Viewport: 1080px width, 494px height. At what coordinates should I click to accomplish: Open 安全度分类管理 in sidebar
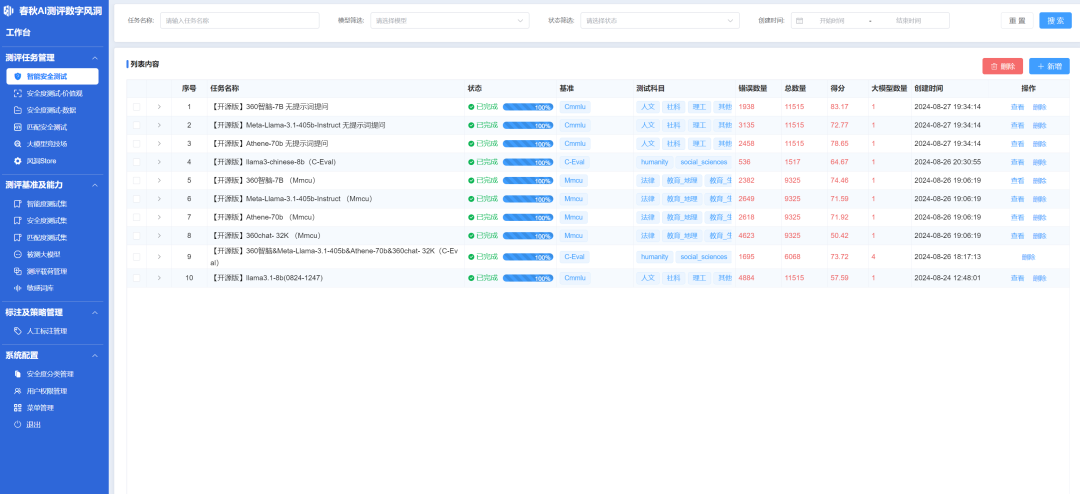pyautogui.click(x=50, y=374)
